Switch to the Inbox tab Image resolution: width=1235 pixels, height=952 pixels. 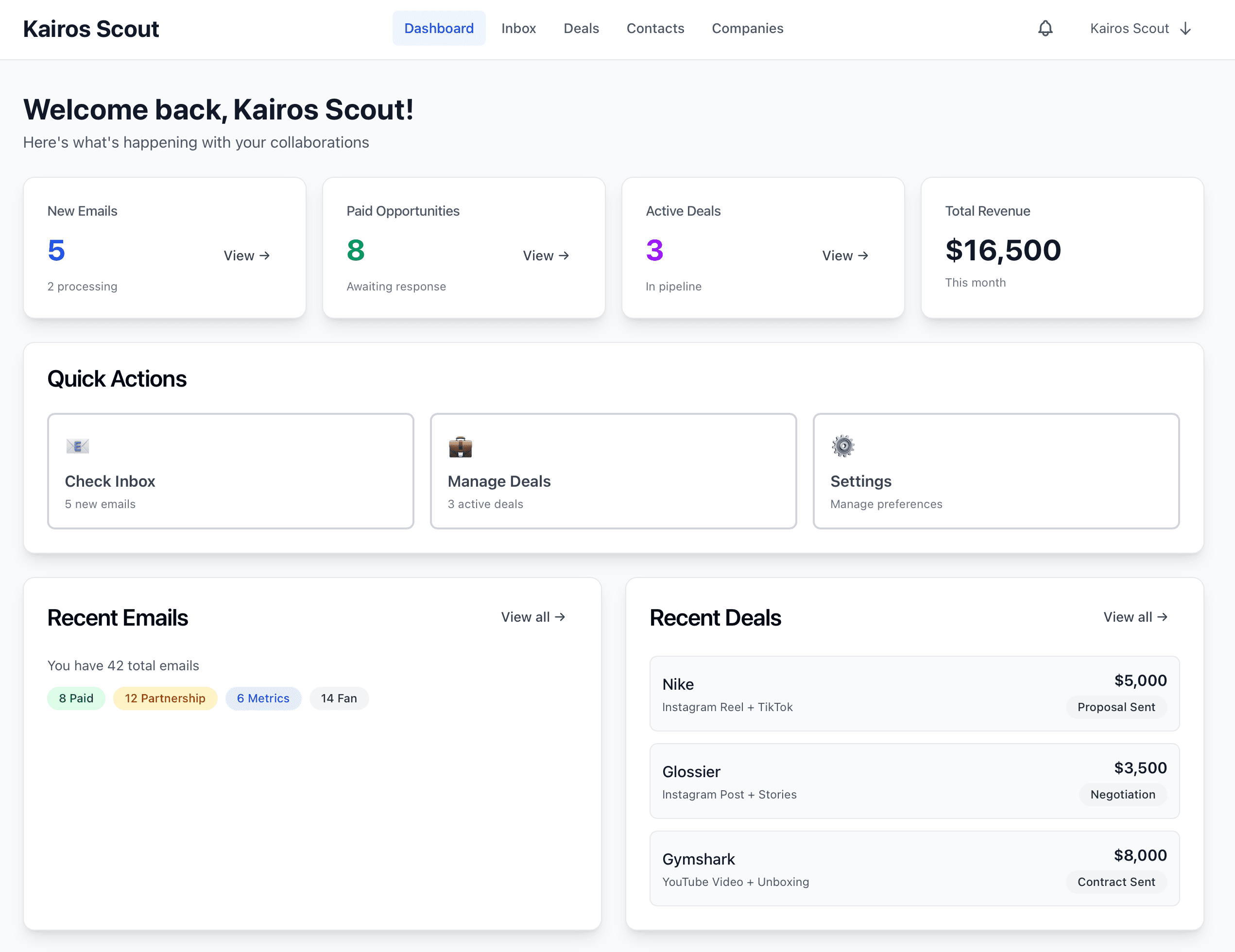518,28
